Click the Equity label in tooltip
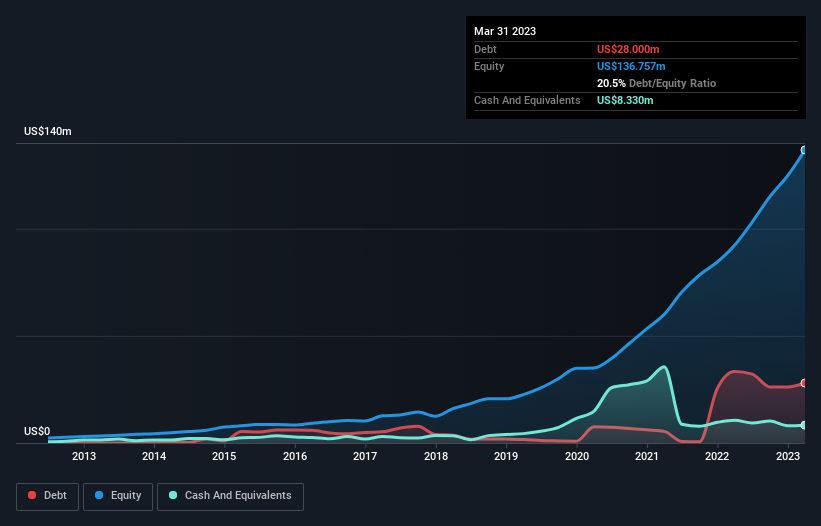 tap(489, 66)
